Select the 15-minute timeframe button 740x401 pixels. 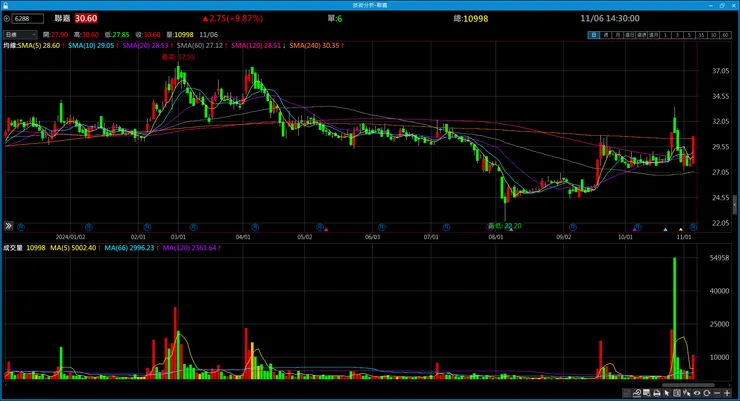(x=701, y=35)
